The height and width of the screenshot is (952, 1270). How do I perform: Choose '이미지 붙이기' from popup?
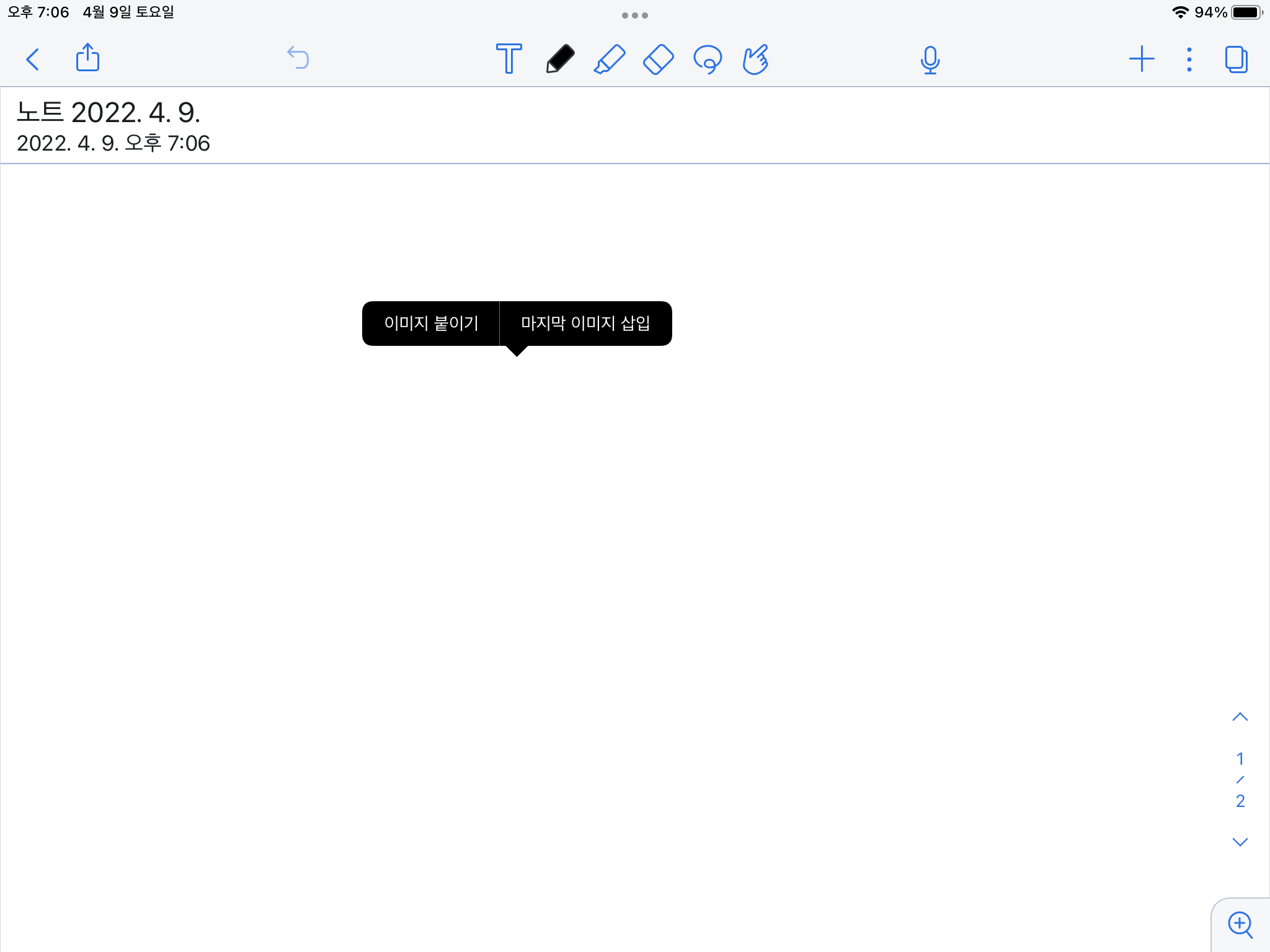tap(431, 324)
